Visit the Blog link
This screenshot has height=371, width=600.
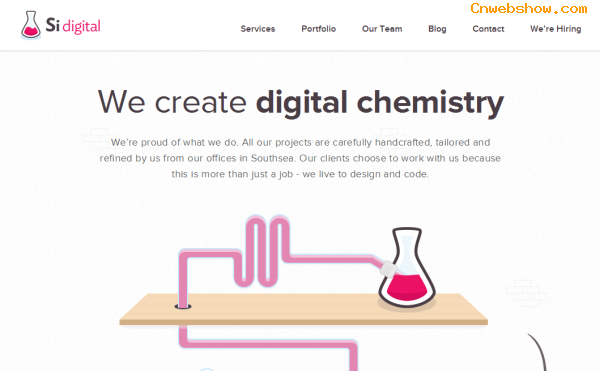(x=437, y=29)
